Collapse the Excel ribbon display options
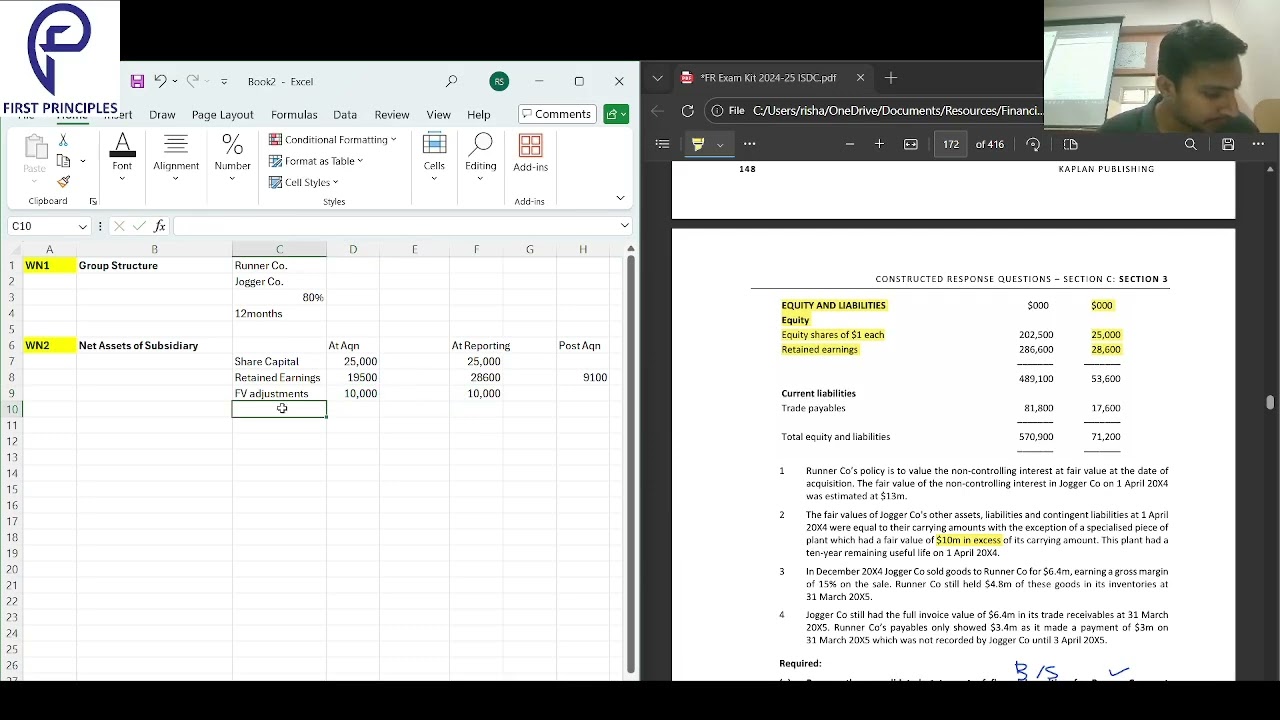 pyautogui.click(x=620, y=199)
